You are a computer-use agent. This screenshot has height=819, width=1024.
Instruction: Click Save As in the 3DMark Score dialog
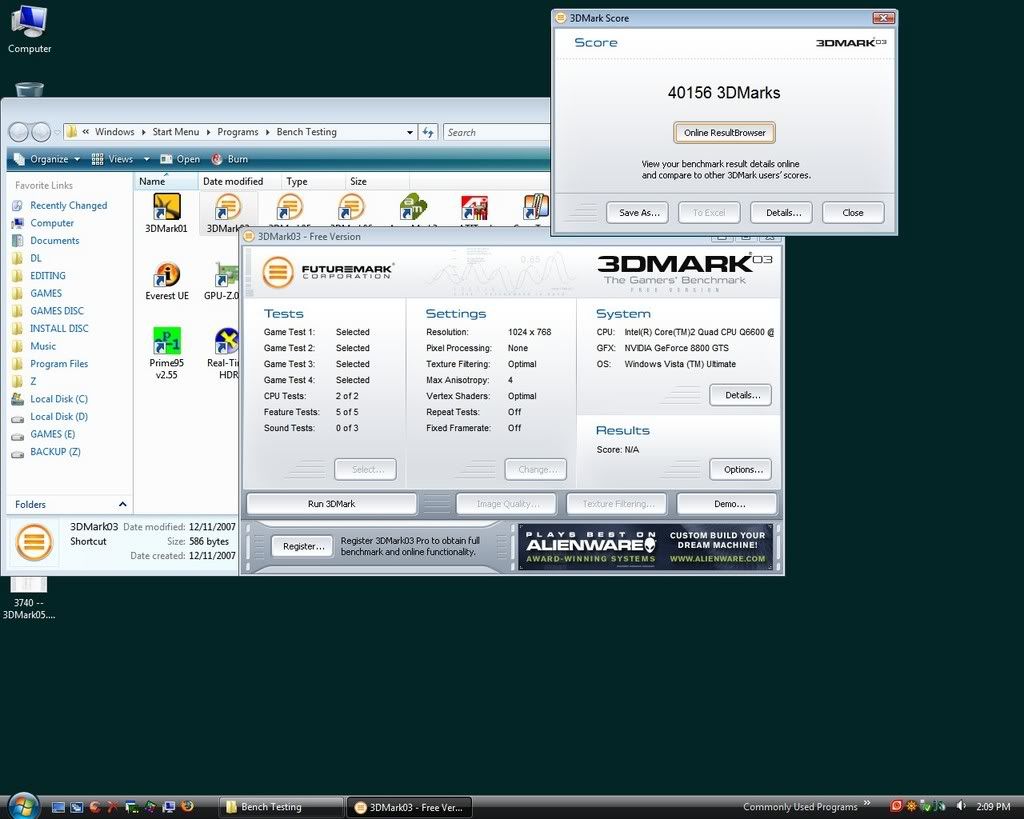(x=639, y=213)
